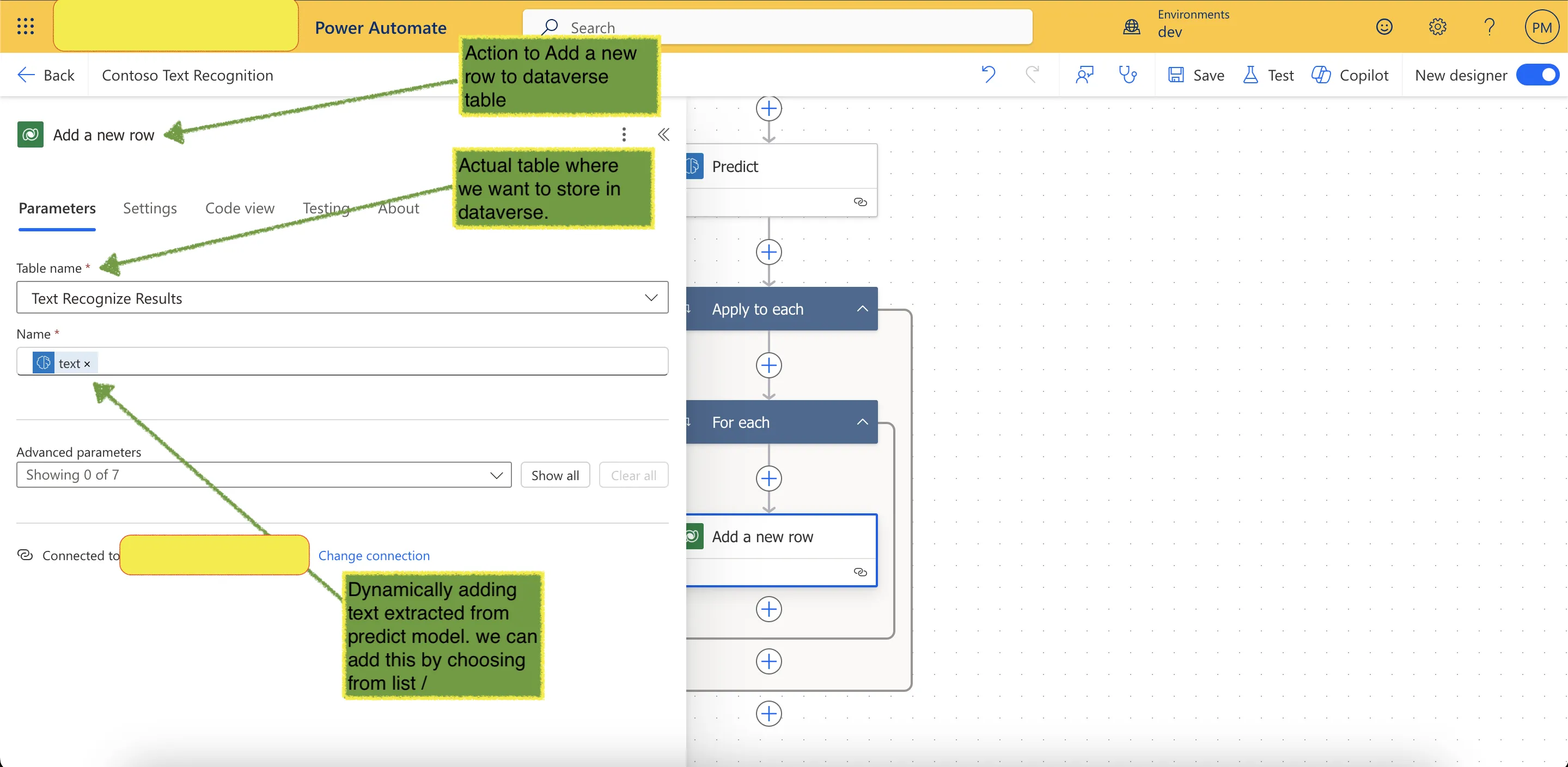Image resolution: width=1568 pixels, height=767 pixels.
Task: Click the plus button just below Add a new row card
Action: point(769,610)
